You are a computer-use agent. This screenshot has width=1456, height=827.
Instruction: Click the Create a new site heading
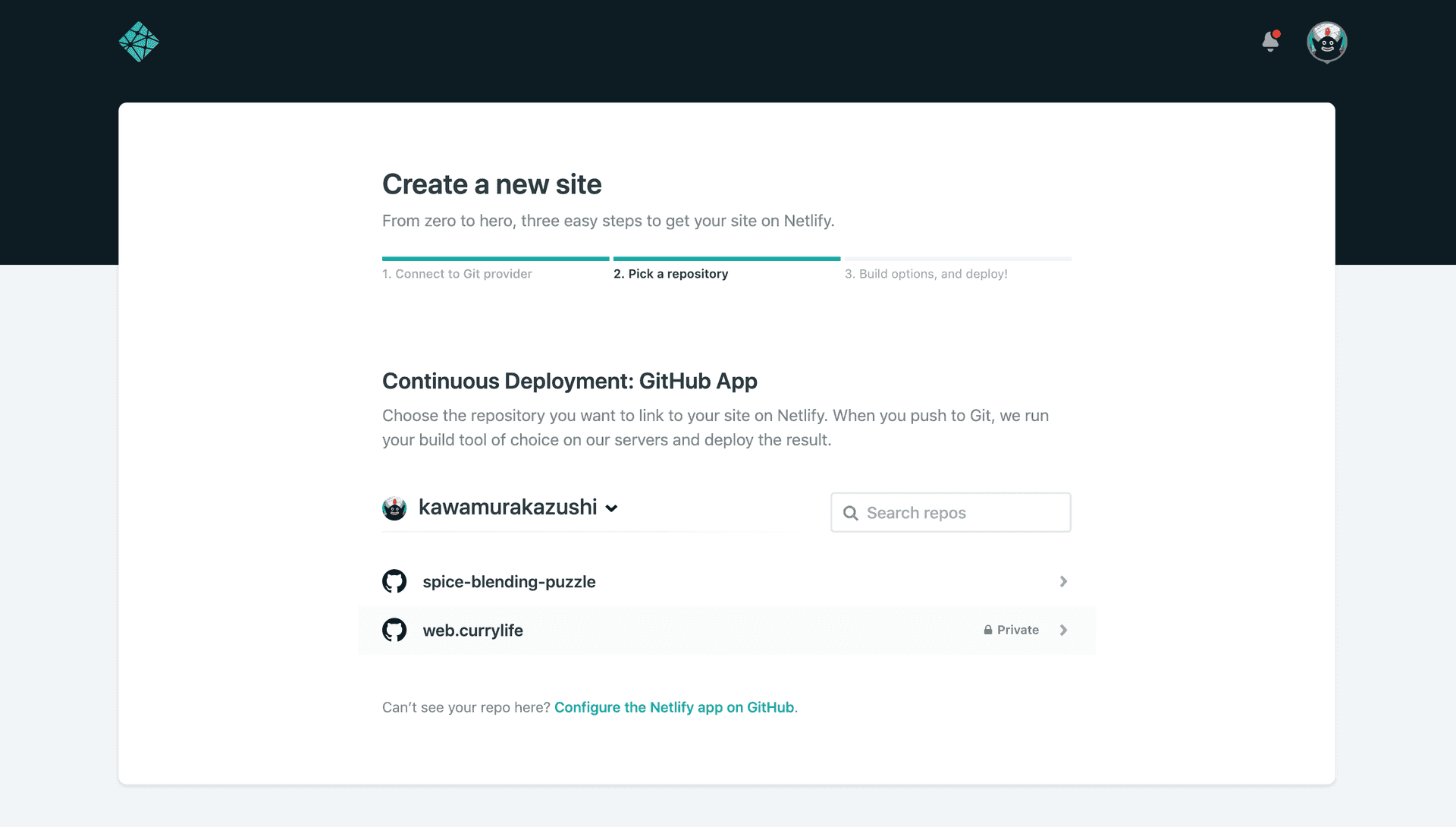pyautogui.click(x=491, y=184)
